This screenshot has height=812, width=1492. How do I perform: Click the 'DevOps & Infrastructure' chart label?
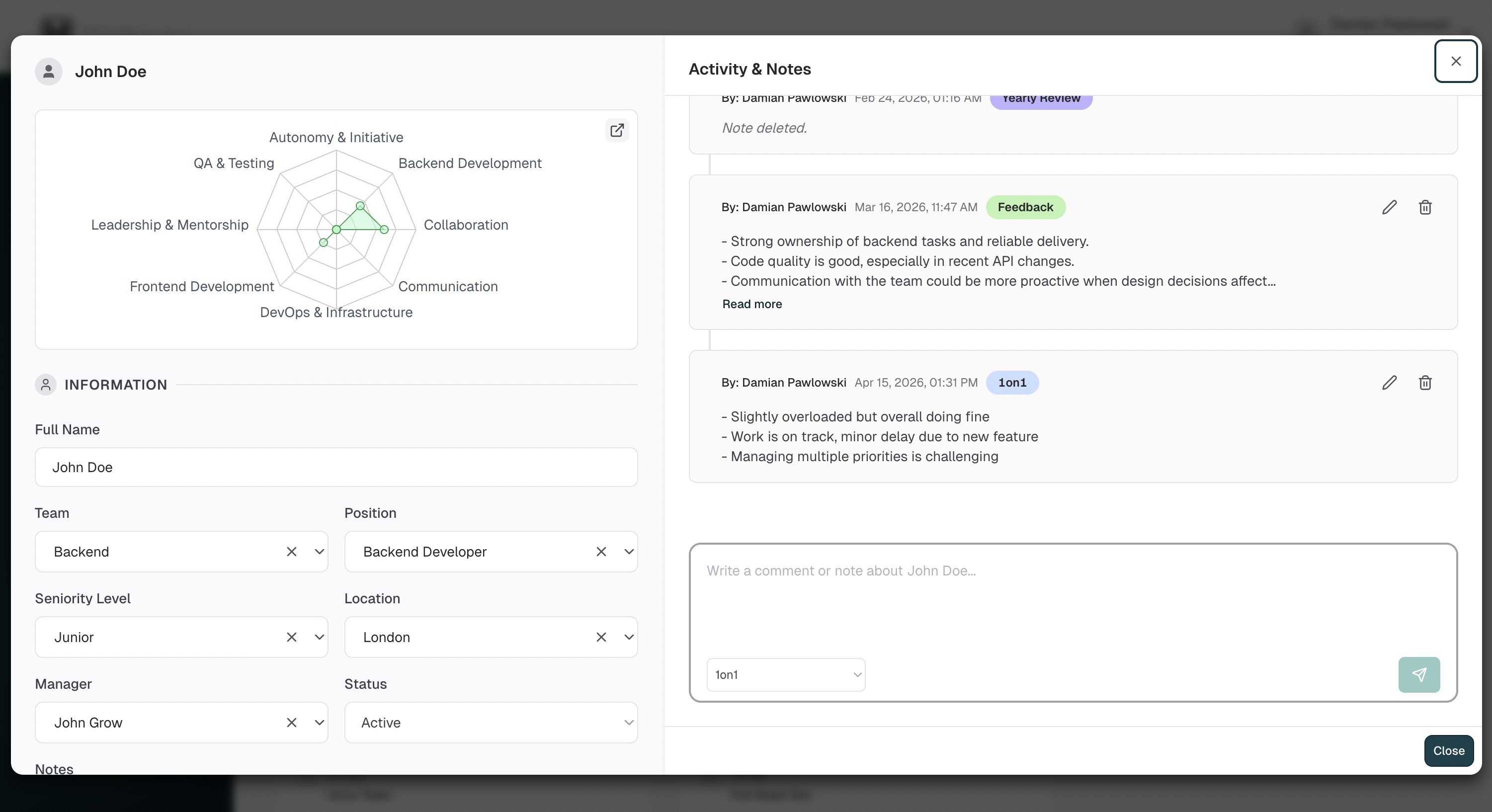pyautogui.click(x=336, y=312)
